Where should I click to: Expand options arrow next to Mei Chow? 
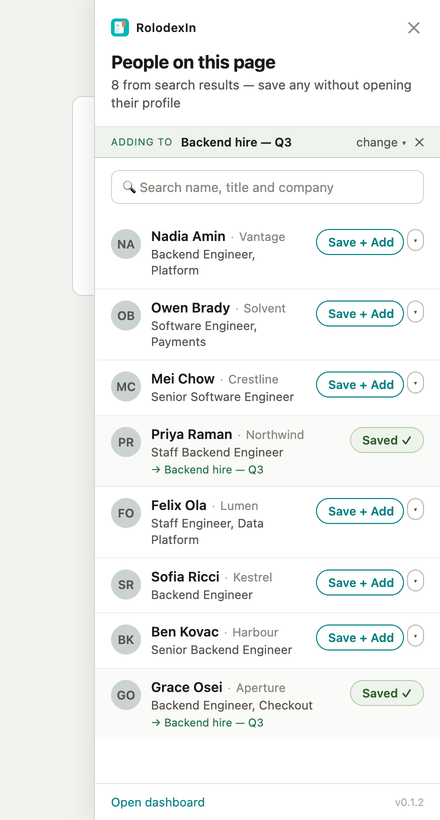415,383
